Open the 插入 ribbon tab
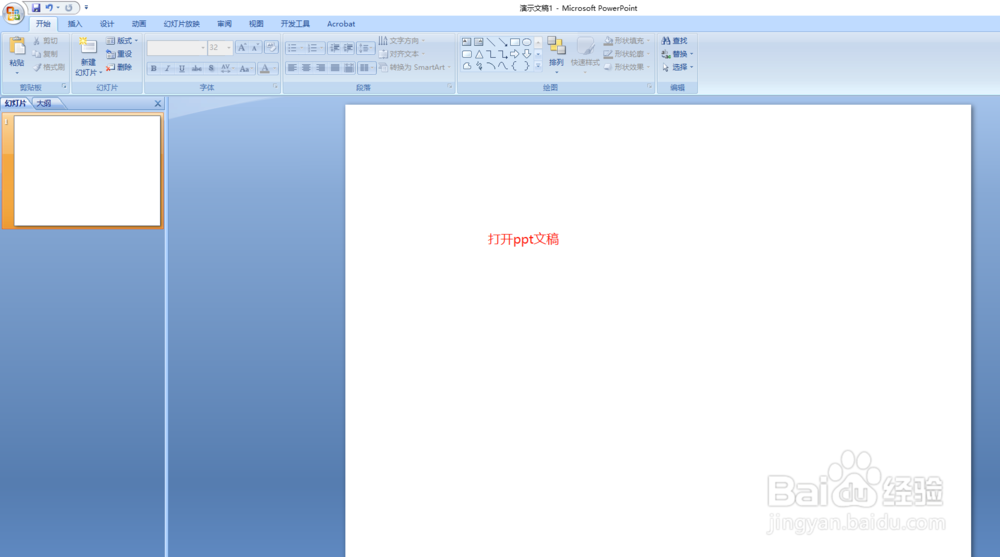Screen dimensions: 1000x557 click(75, 24)
